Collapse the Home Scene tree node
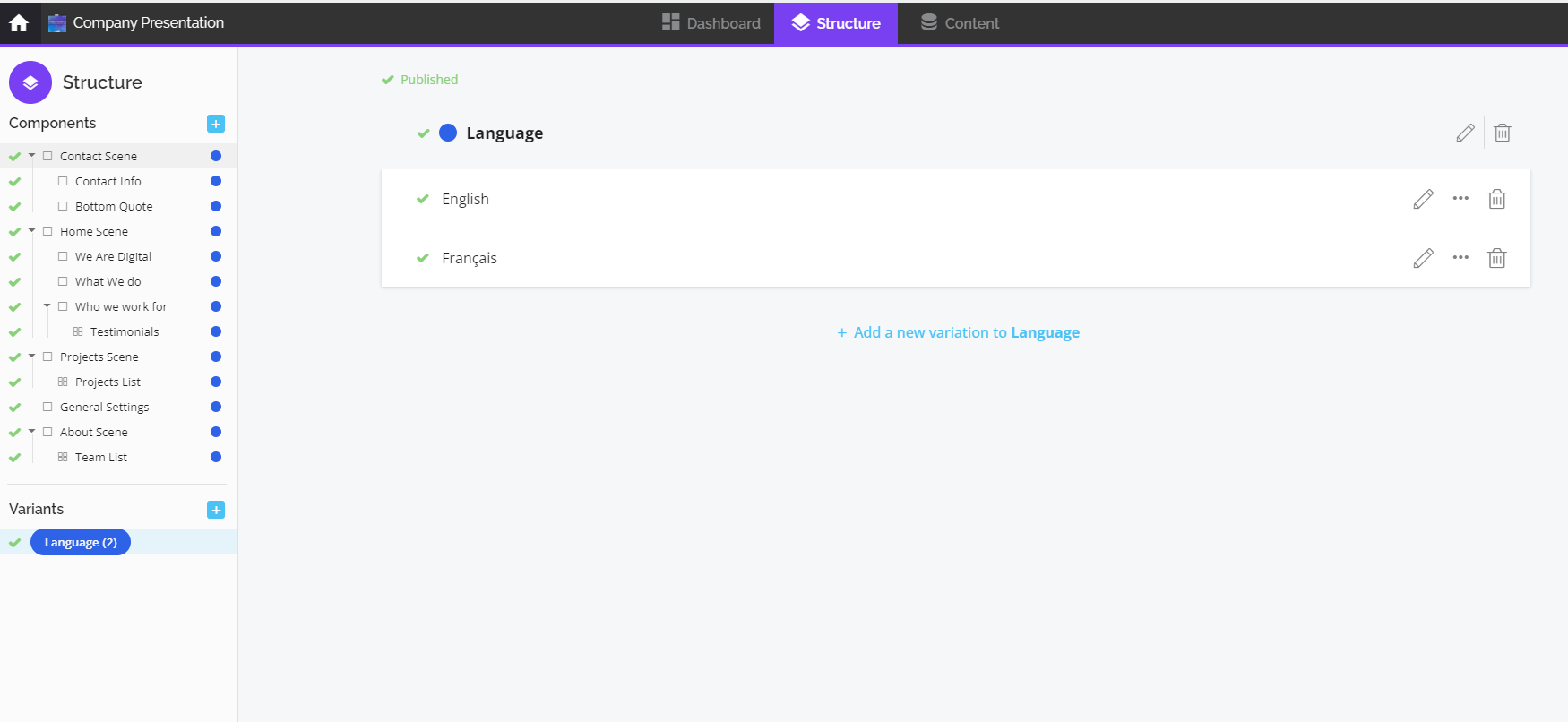The height and width of the screenshot is (722, 1568). pyautogui.click(x=32, y=230)
